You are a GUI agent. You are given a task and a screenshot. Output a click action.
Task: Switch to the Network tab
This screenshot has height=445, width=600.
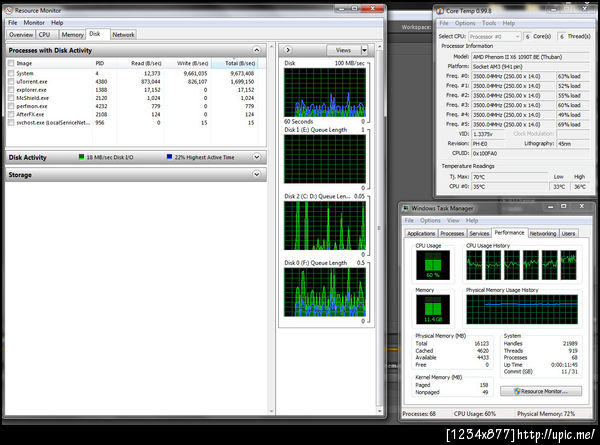coord(123,34)
